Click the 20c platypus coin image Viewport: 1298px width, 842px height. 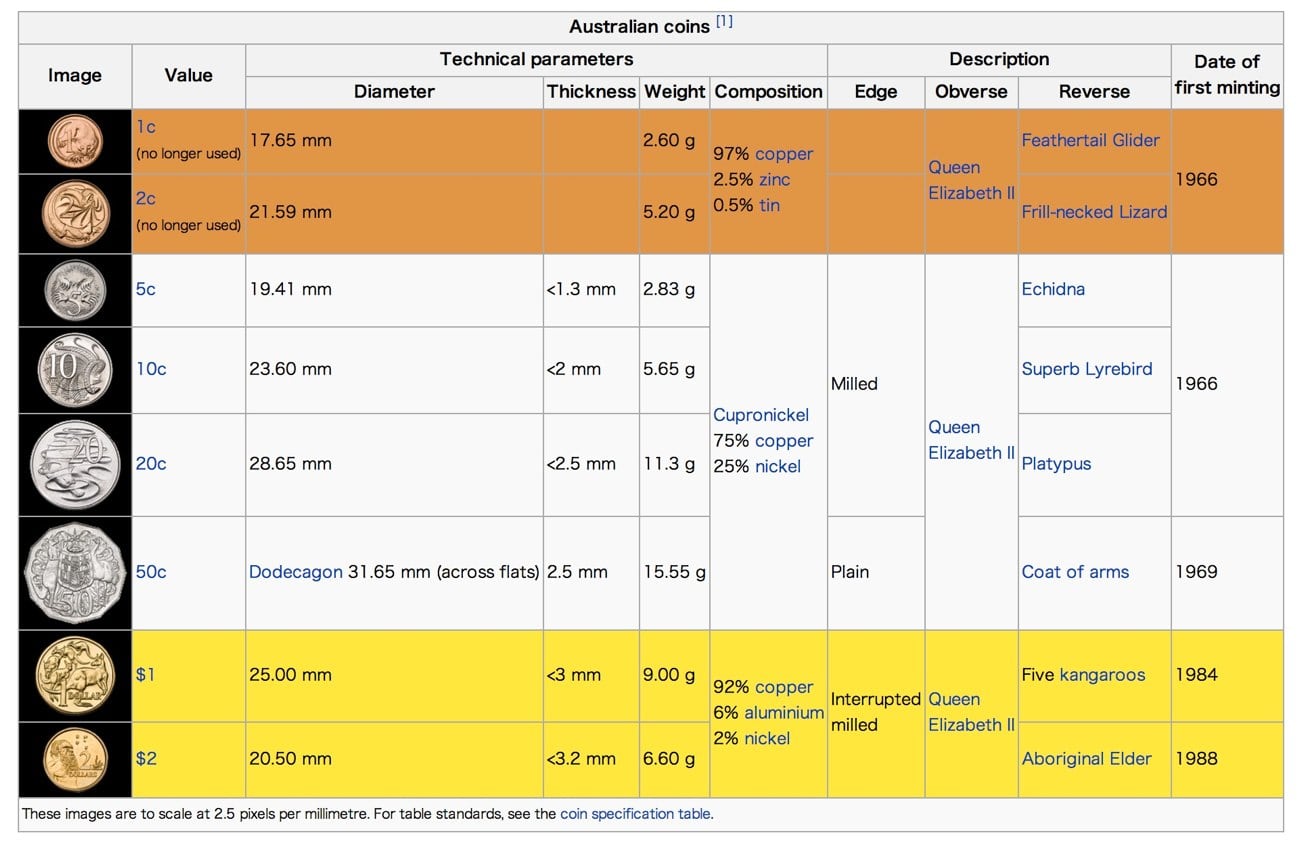tap(75, 464)
